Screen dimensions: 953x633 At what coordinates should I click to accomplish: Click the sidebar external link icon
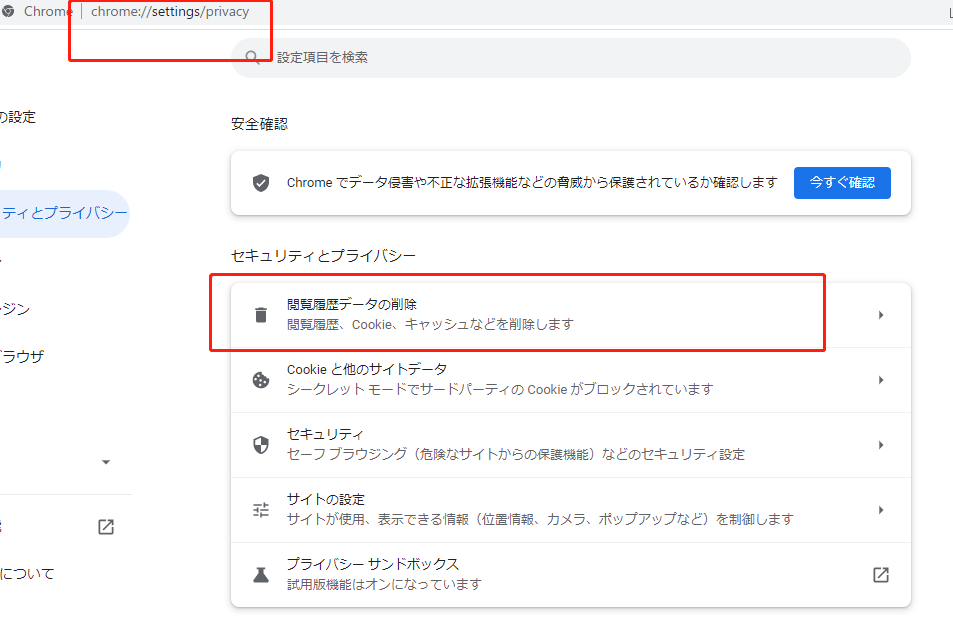[x=106, y=527]
